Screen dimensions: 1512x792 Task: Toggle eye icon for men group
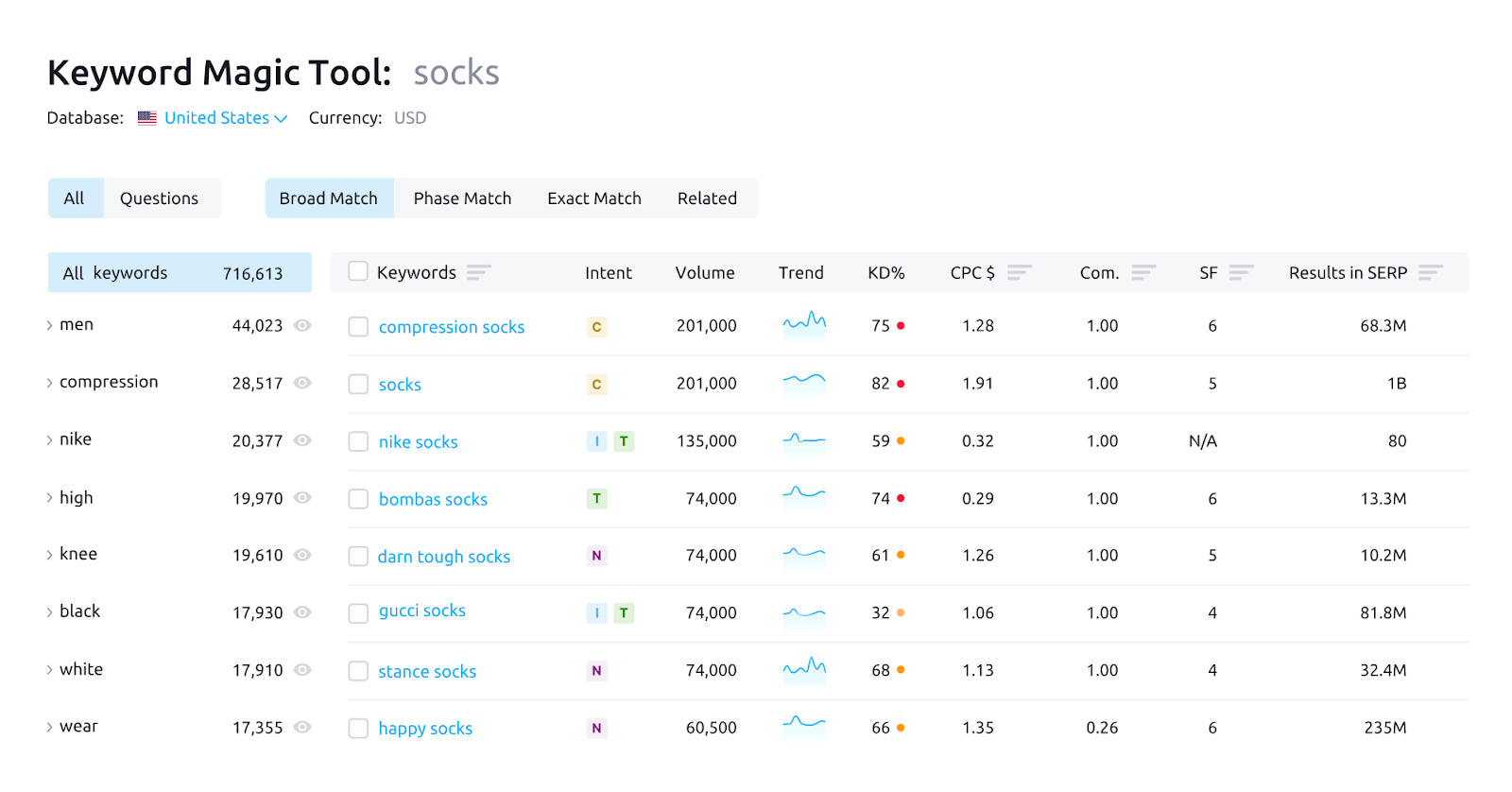click(302, 325)
